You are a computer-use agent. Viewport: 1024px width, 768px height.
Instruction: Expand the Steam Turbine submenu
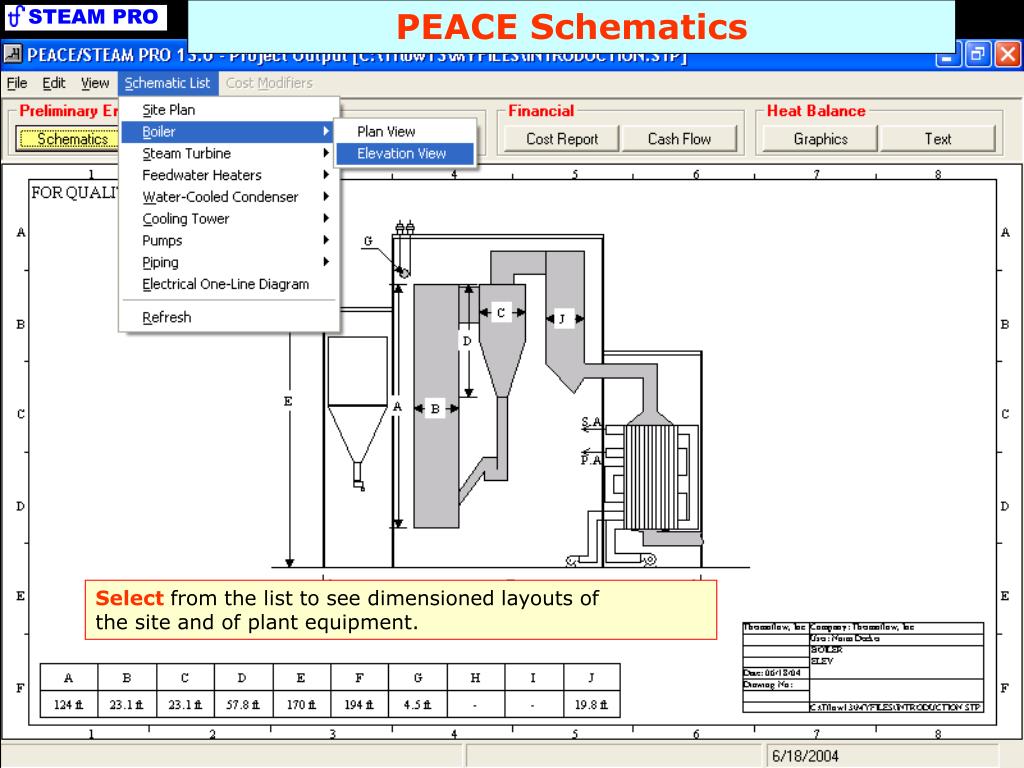(x=229, y=153)
